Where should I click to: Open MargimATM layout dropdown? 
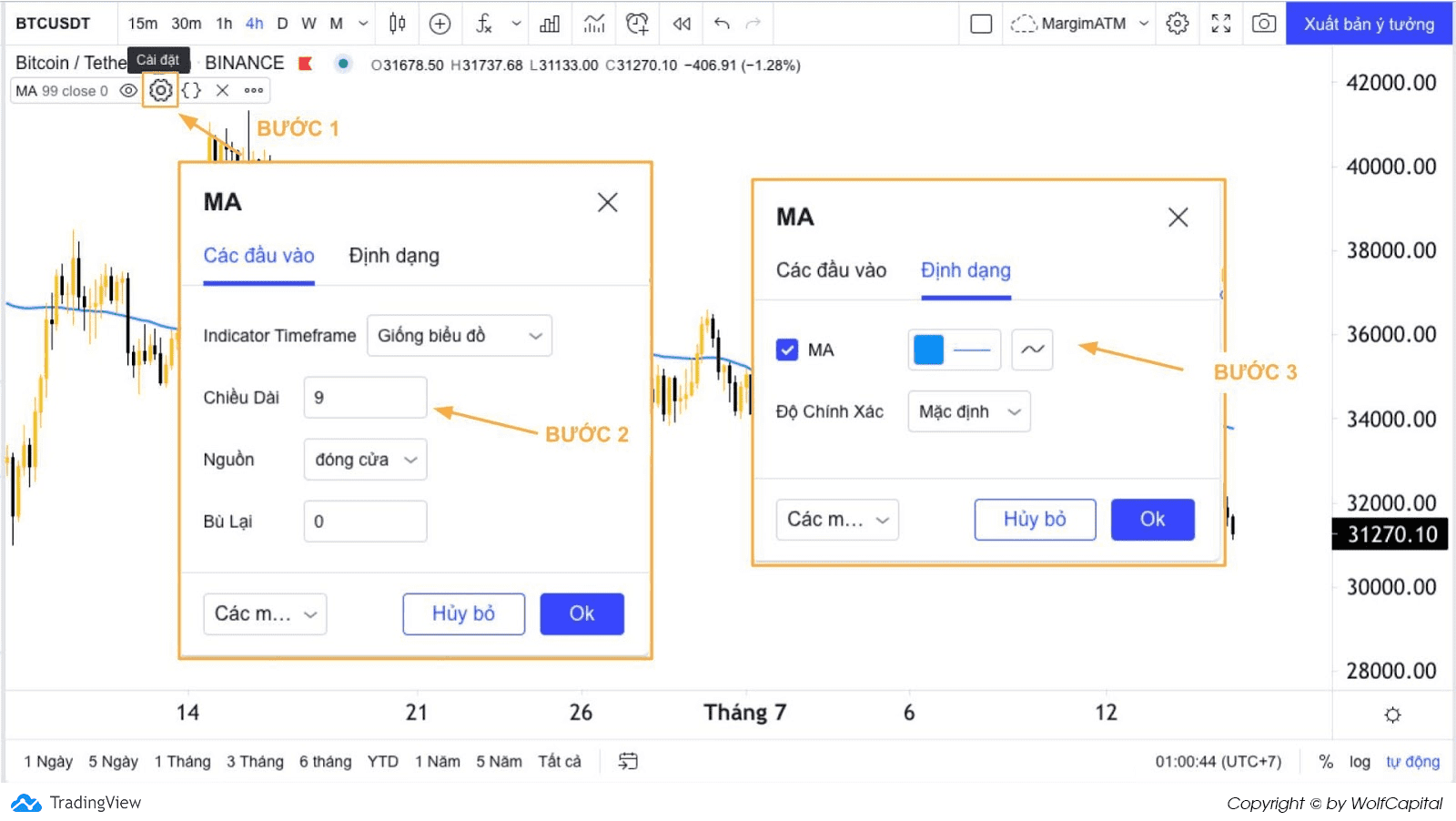pyautogui.click(x=1079, y=24)
